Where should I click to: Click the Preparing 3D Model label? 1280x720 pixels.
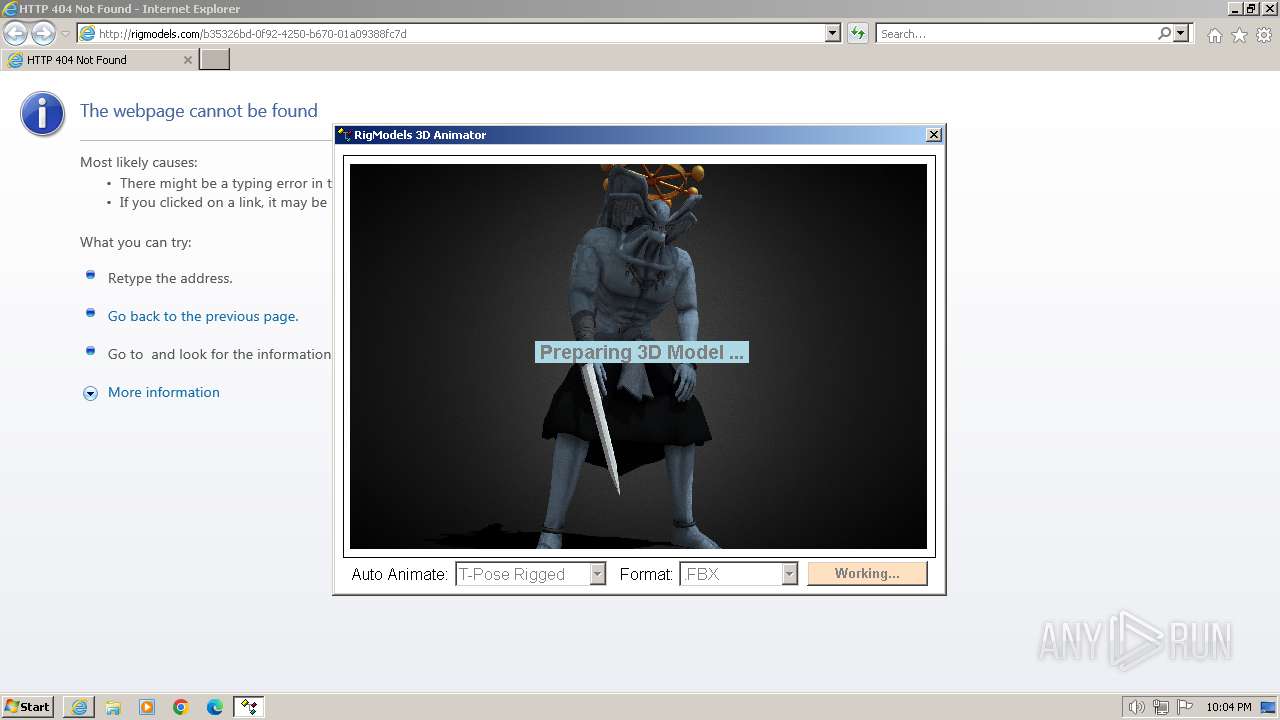[641, 352]
